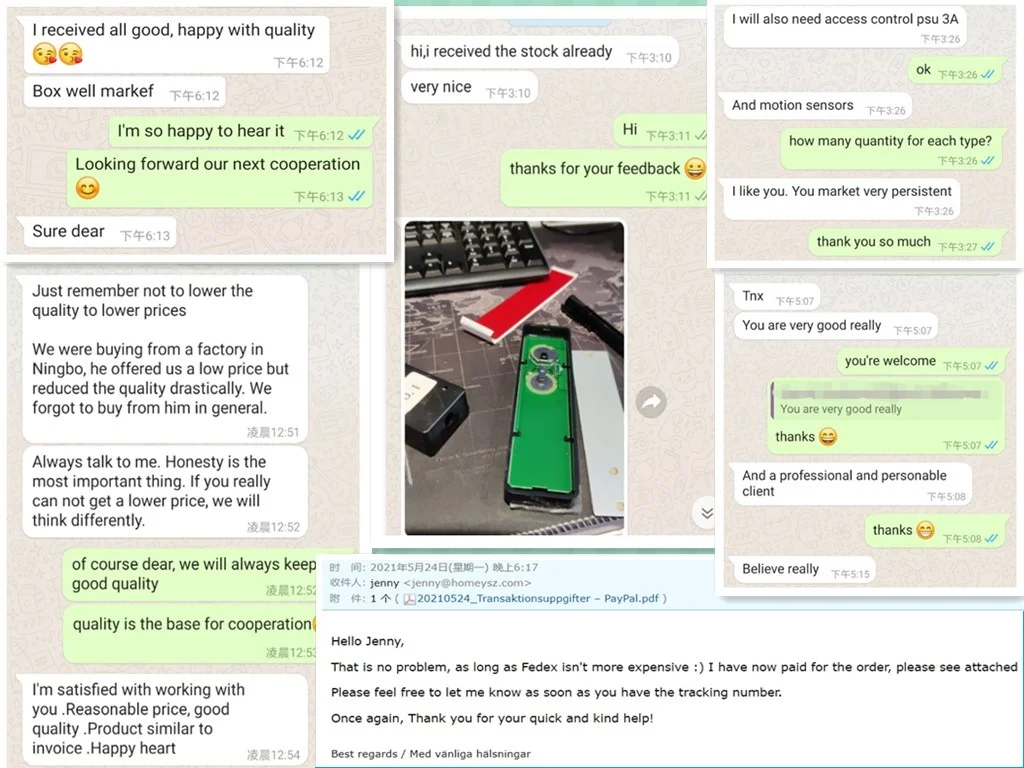Tap the forward arrow beside the photo

pyautogui.click(x=651, y=402)
